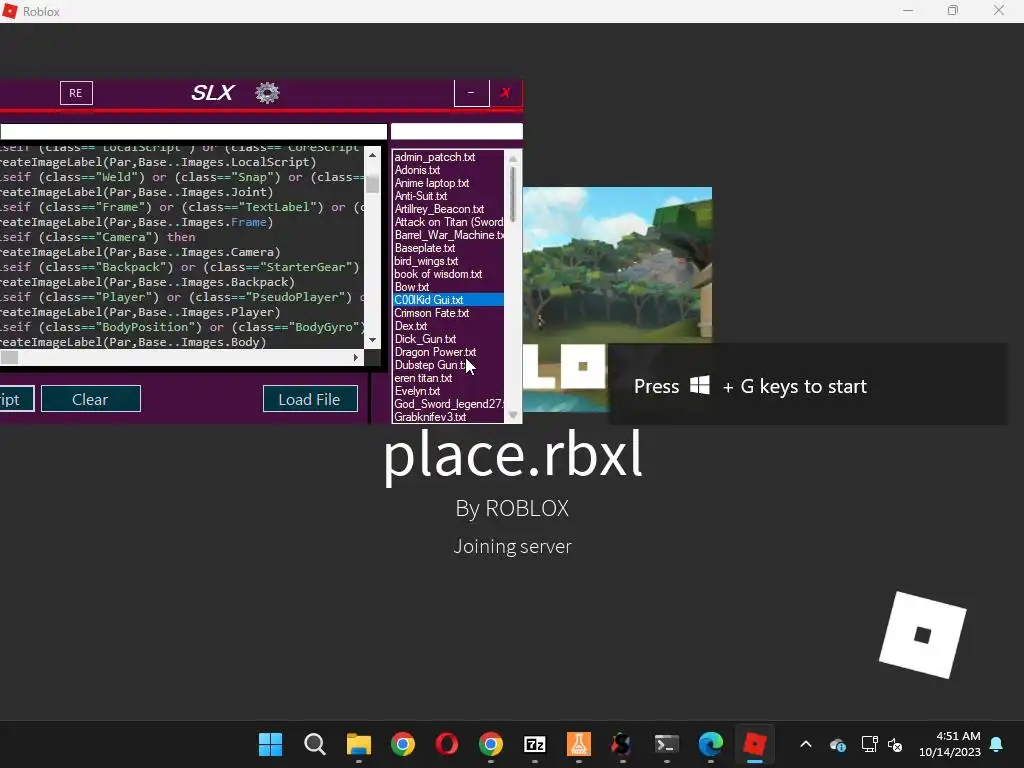Open orange flask app in taskbar
The height and width of the screenshot is (768, 1024).
(x=579, y=744)
